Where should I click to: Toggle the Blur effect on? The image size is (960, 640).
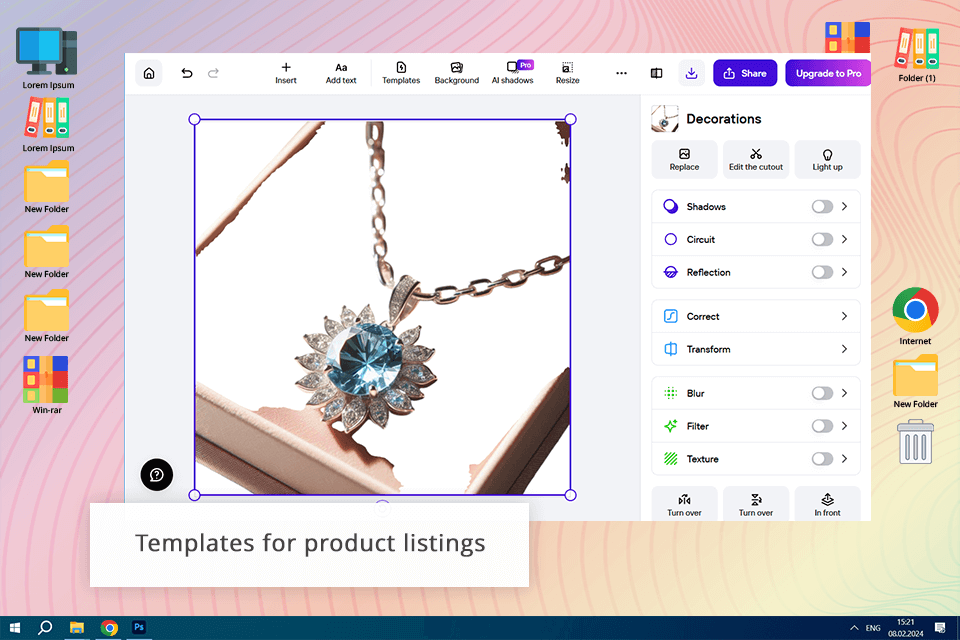[822, 393]
